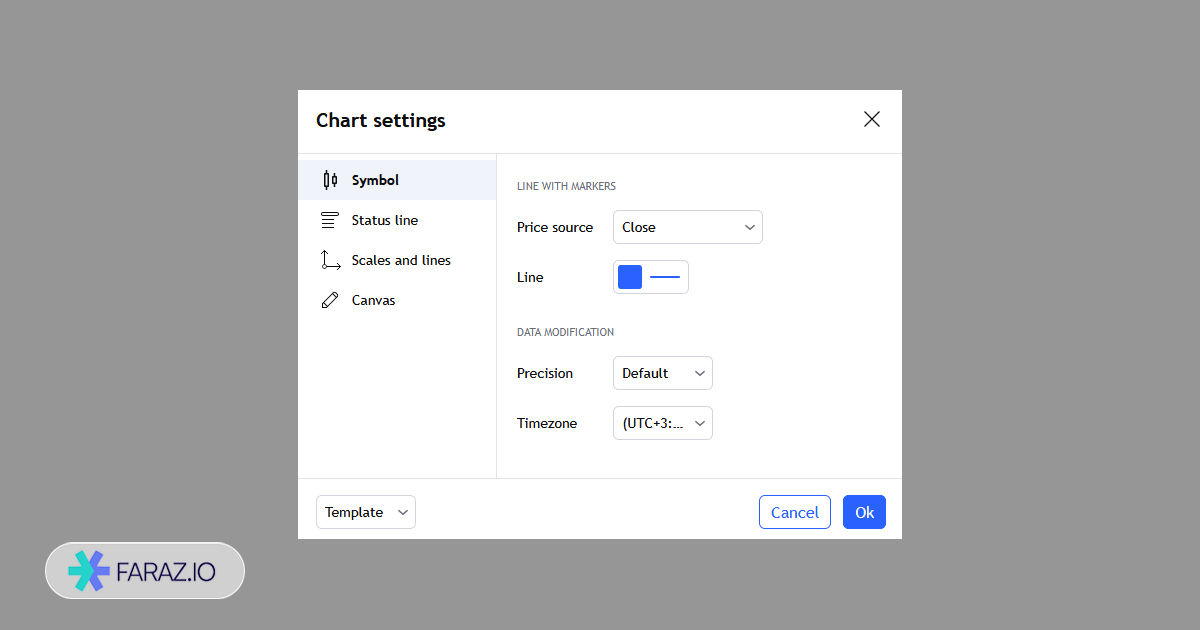Switch to the Status line tab
The image size is (1200, 630).
click(x=385, y=220)
